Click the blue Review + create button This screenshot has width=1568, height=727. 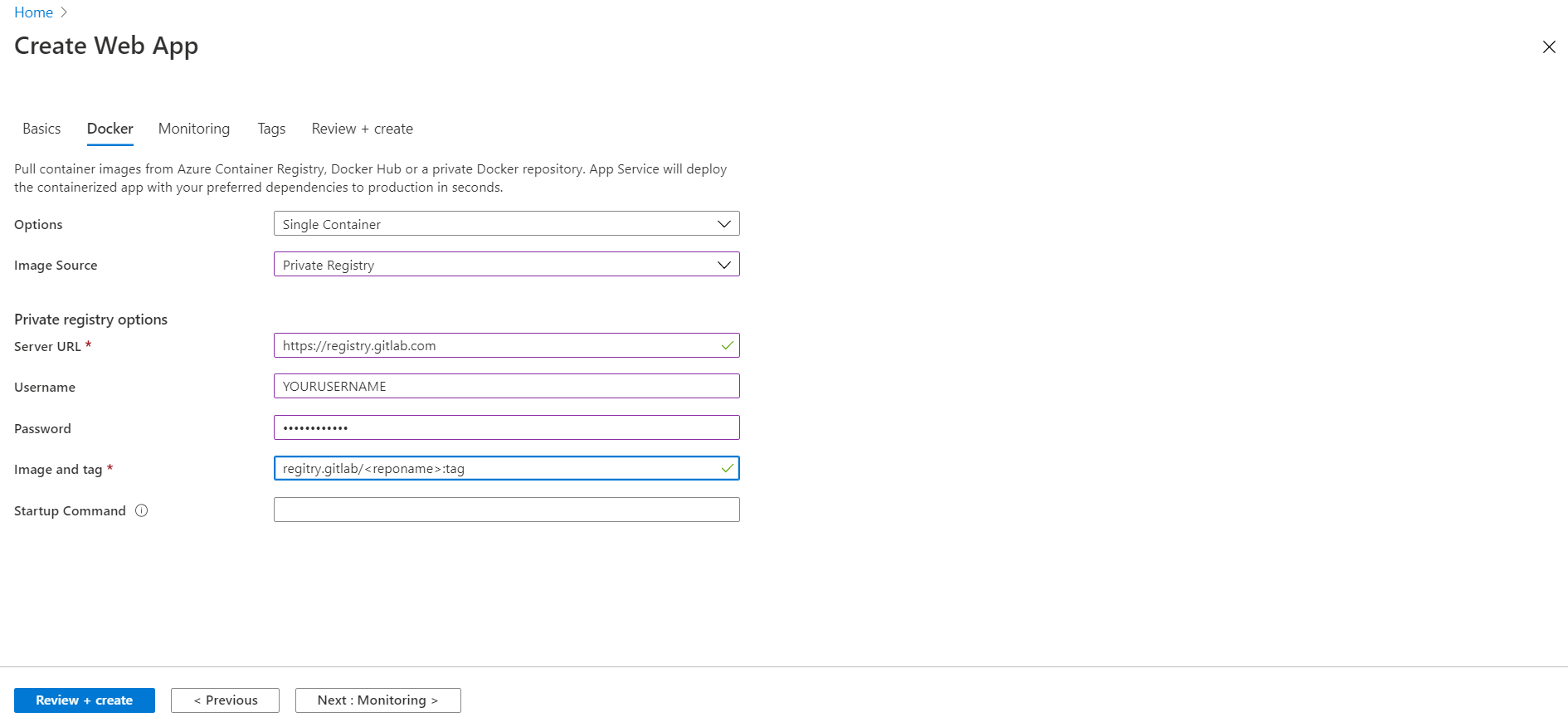[85, 700]
